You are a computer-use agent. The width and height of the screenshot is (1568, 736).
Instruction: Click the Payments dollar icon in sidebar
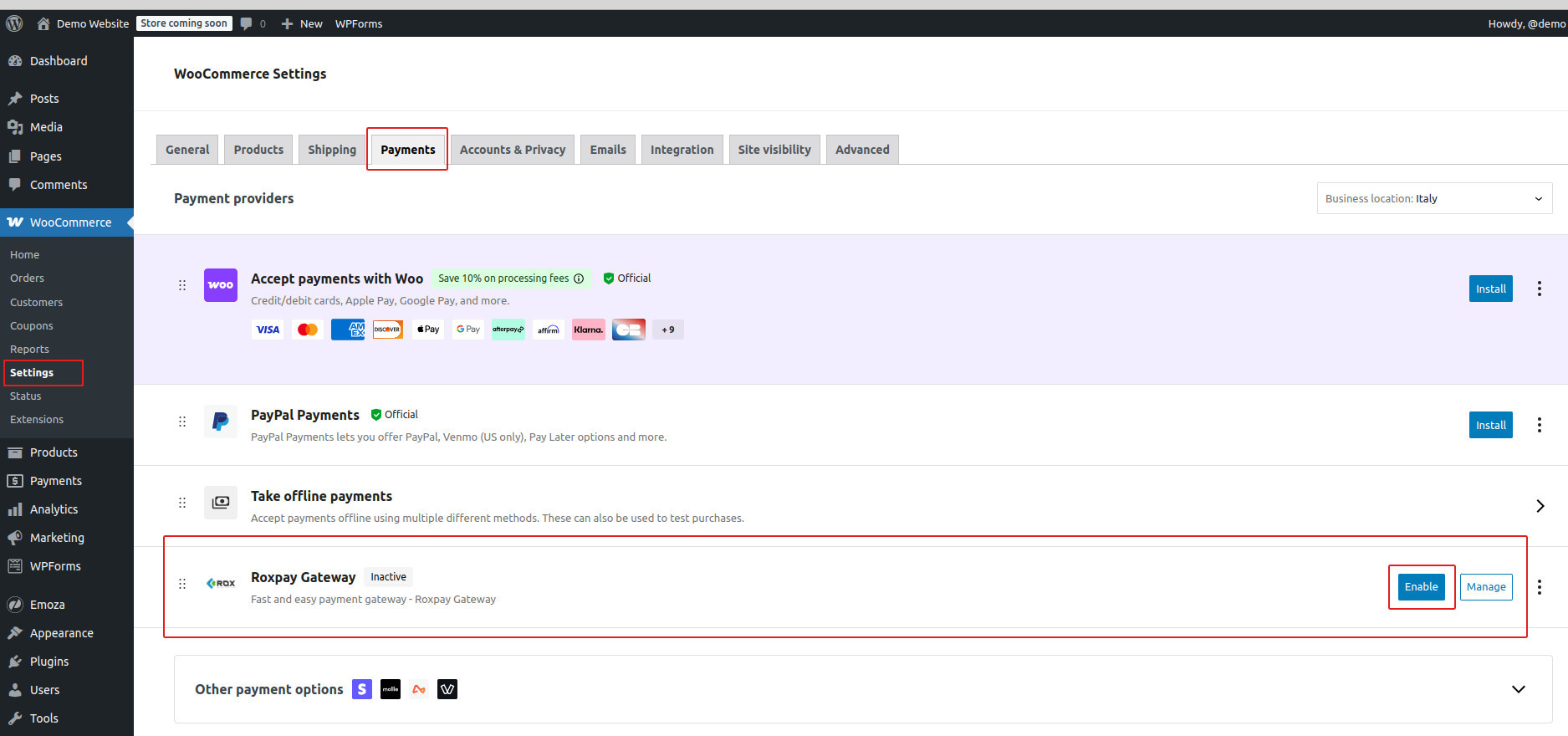click(x=15, y=481)
